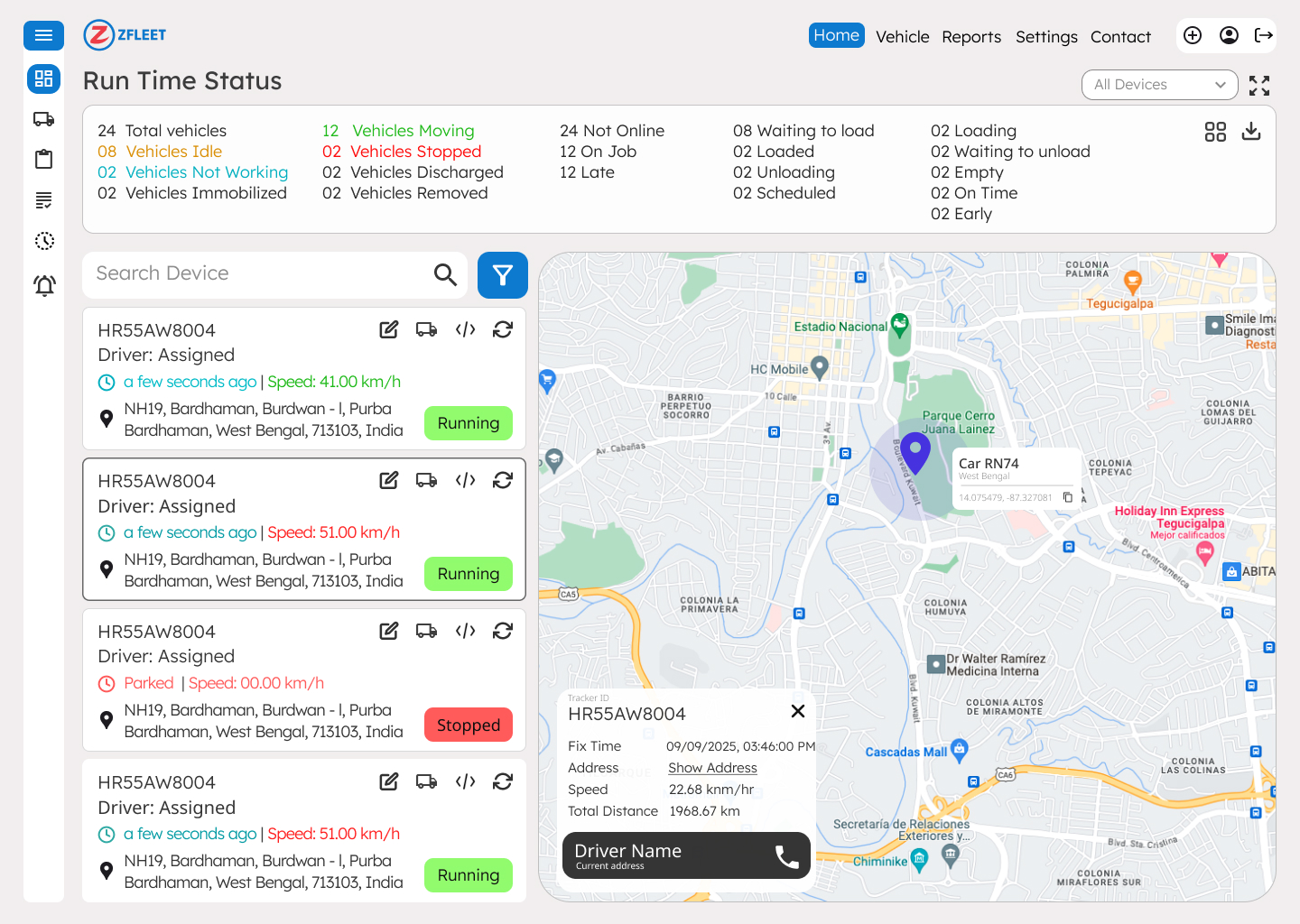Copy the Car RN74 coordinates on the map
Viewport: 1300px width, 924px height.
1067,497
